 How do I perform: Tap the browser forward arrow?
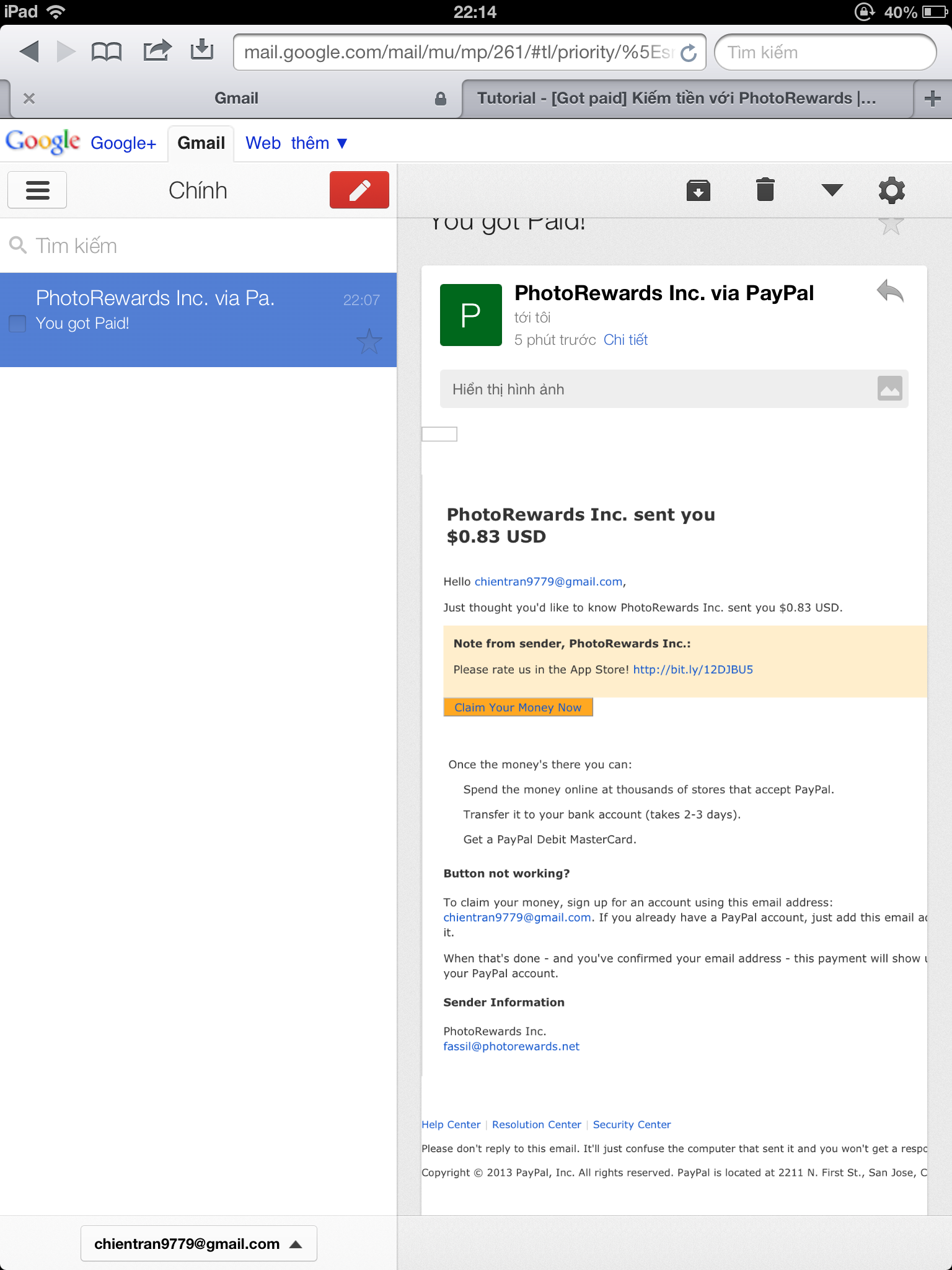(66, 51)
